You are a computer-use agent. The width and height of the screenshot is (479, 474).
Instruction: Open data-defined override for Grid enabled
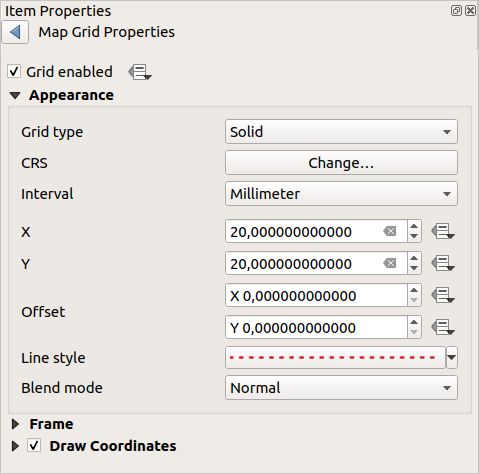(140, 72)
